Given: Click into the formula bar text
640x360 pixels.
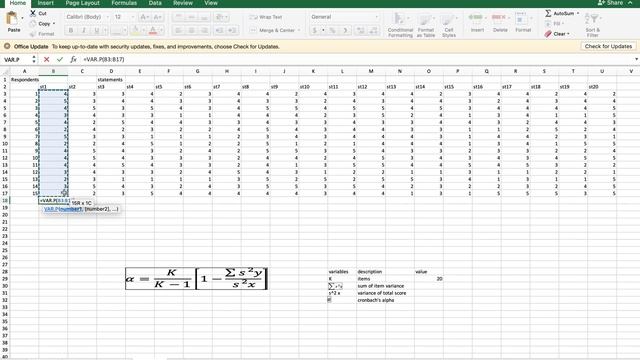Looking at the screenshot, I should (x=104, y=60).
